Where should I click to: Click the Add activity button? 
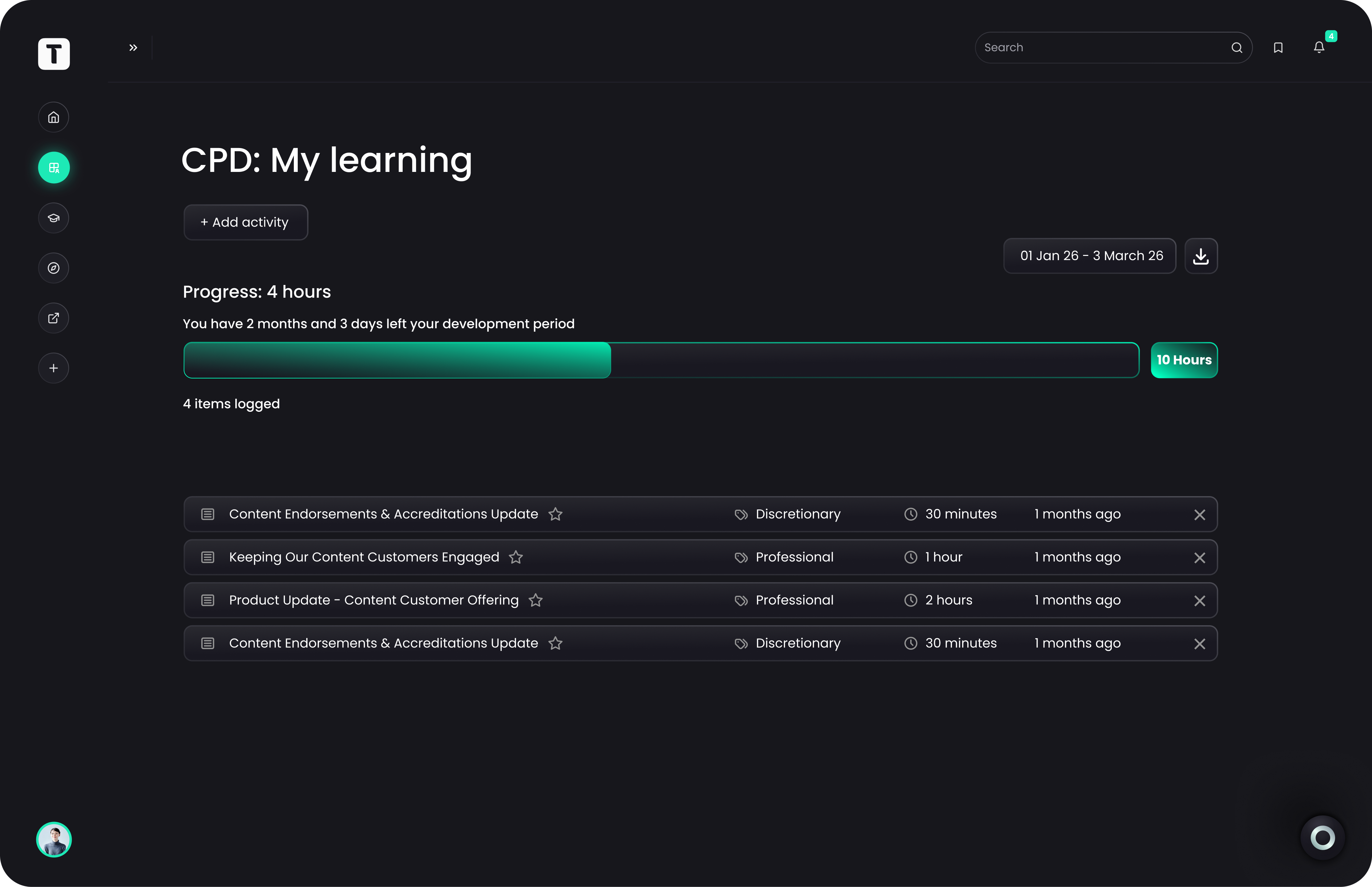coord(245,222)
